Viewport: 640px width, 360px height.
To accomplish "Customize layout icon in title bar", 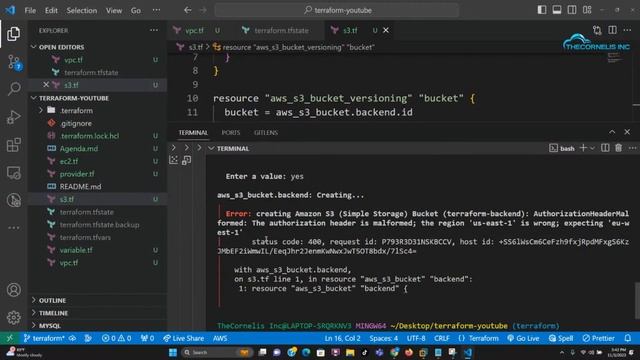I will tap(587, 10).
